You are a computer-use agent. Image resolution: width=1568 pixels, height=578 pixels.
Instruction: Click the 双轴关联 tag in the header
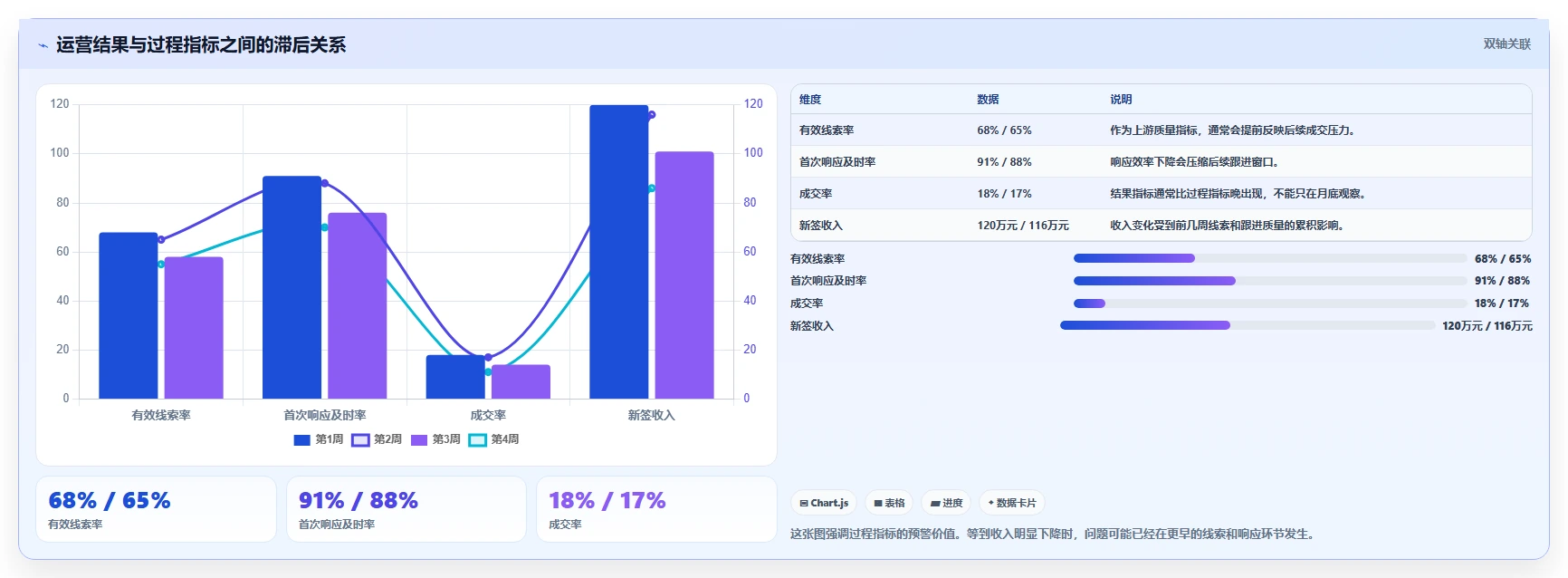coord(1506,43)
